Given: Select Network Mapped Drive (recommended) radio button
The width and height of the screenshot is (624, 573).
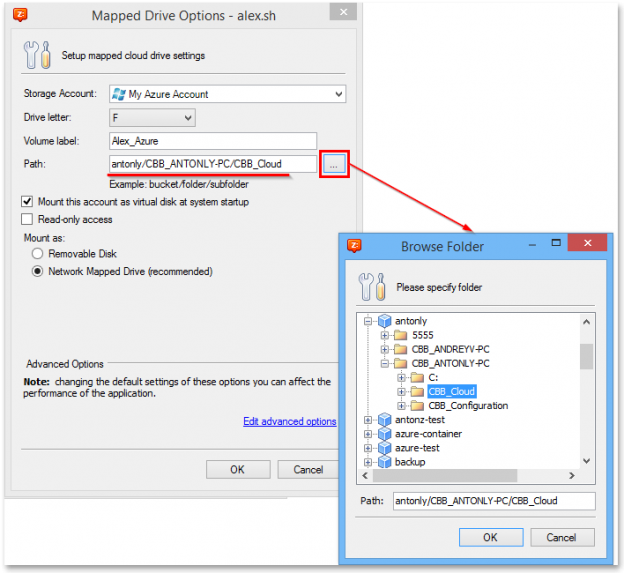Looking at the screenshot, I should (x=37, y=271).
